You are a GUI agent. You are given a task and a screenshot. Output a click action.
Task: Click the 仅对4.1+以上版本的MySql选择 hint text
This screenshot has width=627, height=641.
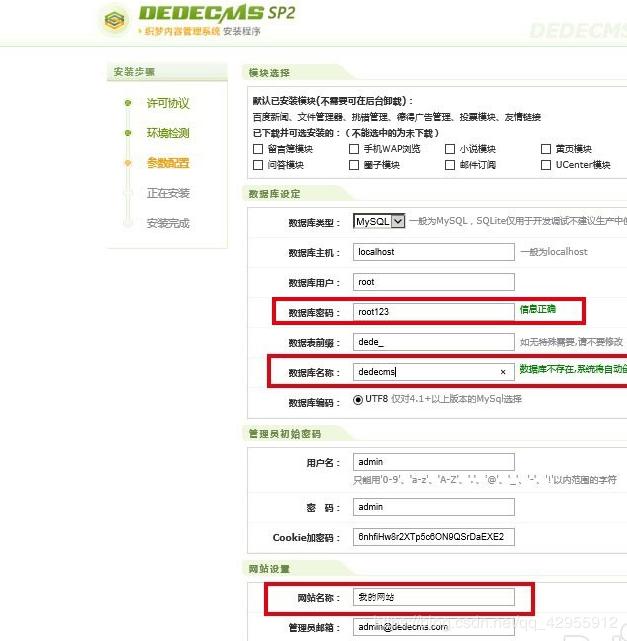tap(456, 399)
